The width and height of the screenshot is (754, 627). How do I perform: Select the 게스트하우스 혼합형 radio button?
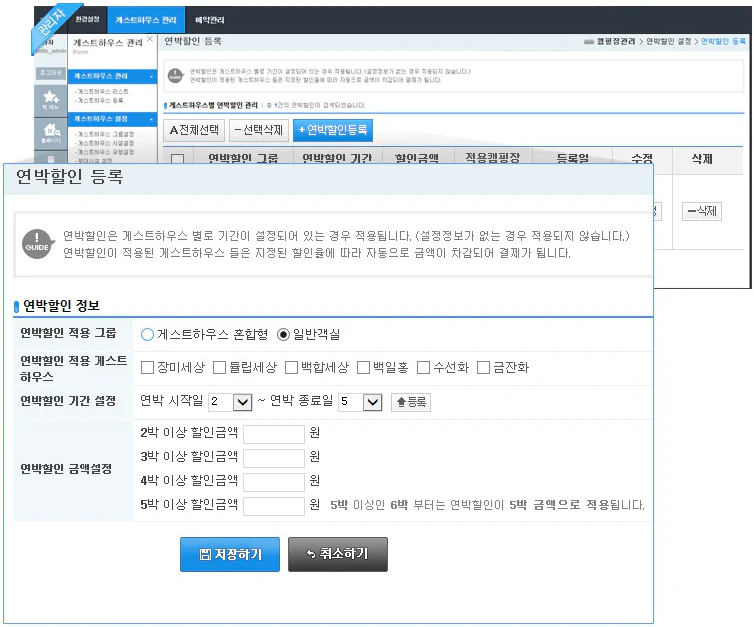pos(147,335)
